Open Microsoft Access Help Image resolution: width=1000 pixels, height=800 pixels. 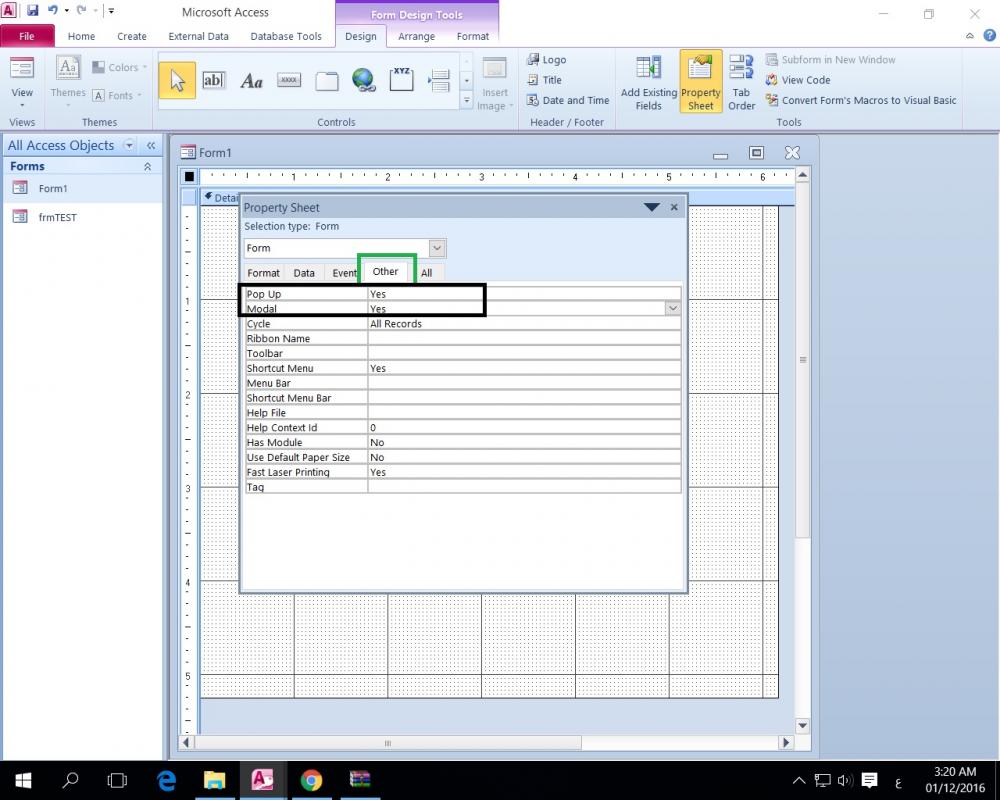pyautogui.click(x=989, y=36)
